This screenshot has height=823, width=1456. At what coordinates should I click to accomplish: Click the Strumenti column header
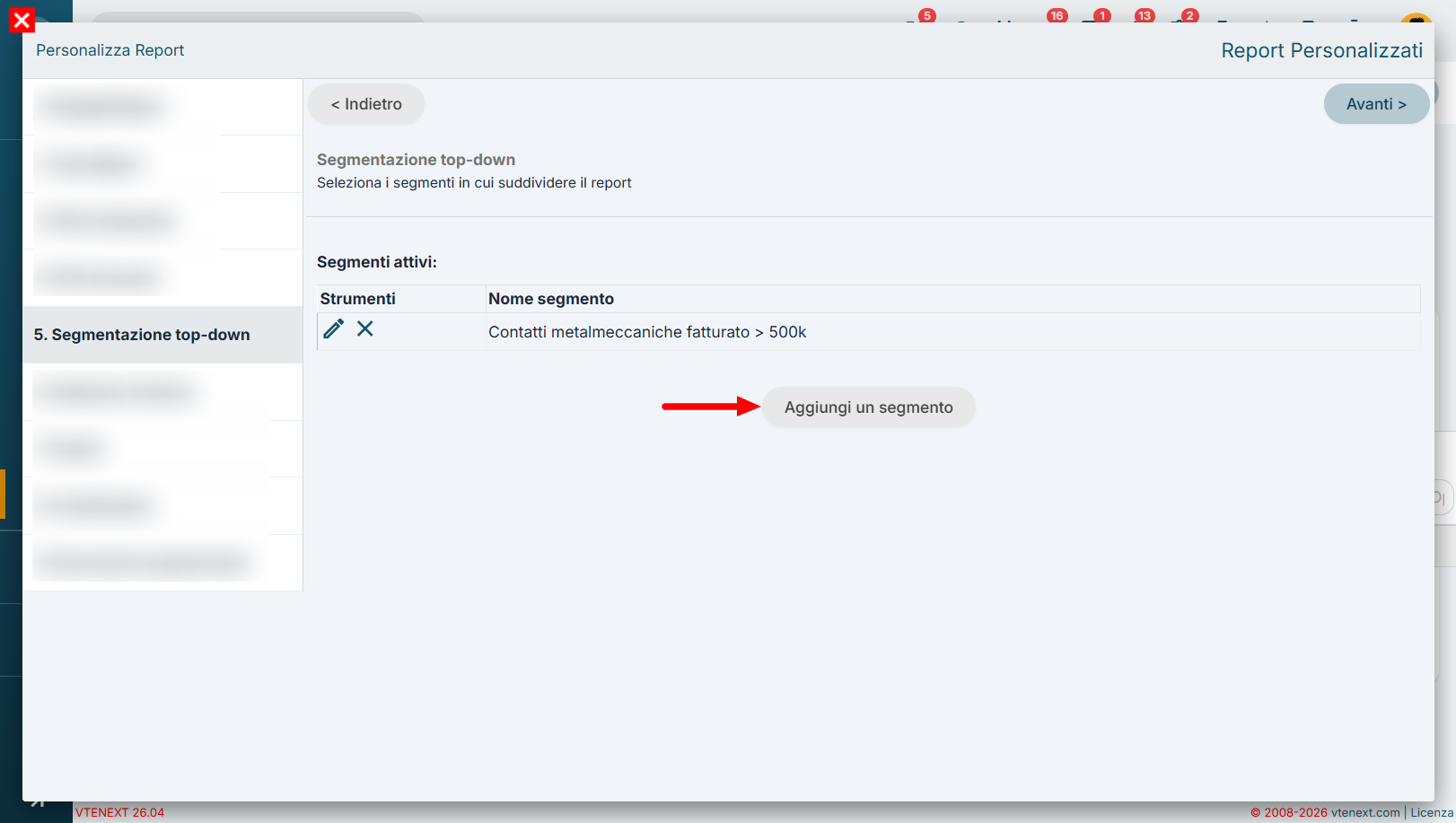tap(357, 299)
